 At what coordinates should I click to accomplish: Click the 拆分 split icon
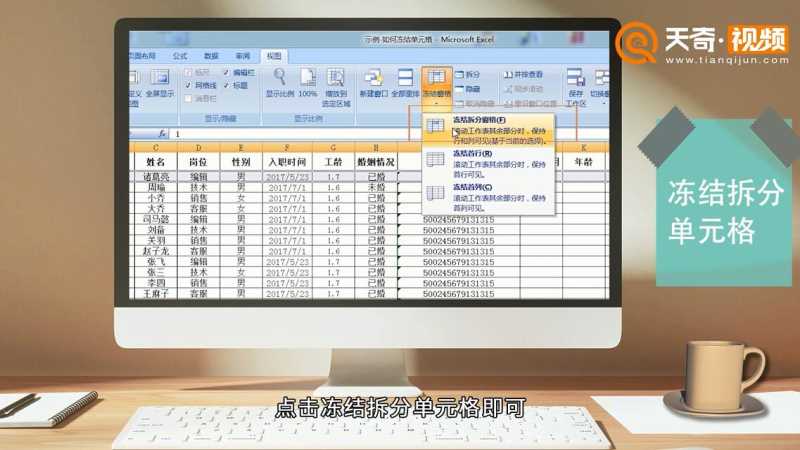459,75
